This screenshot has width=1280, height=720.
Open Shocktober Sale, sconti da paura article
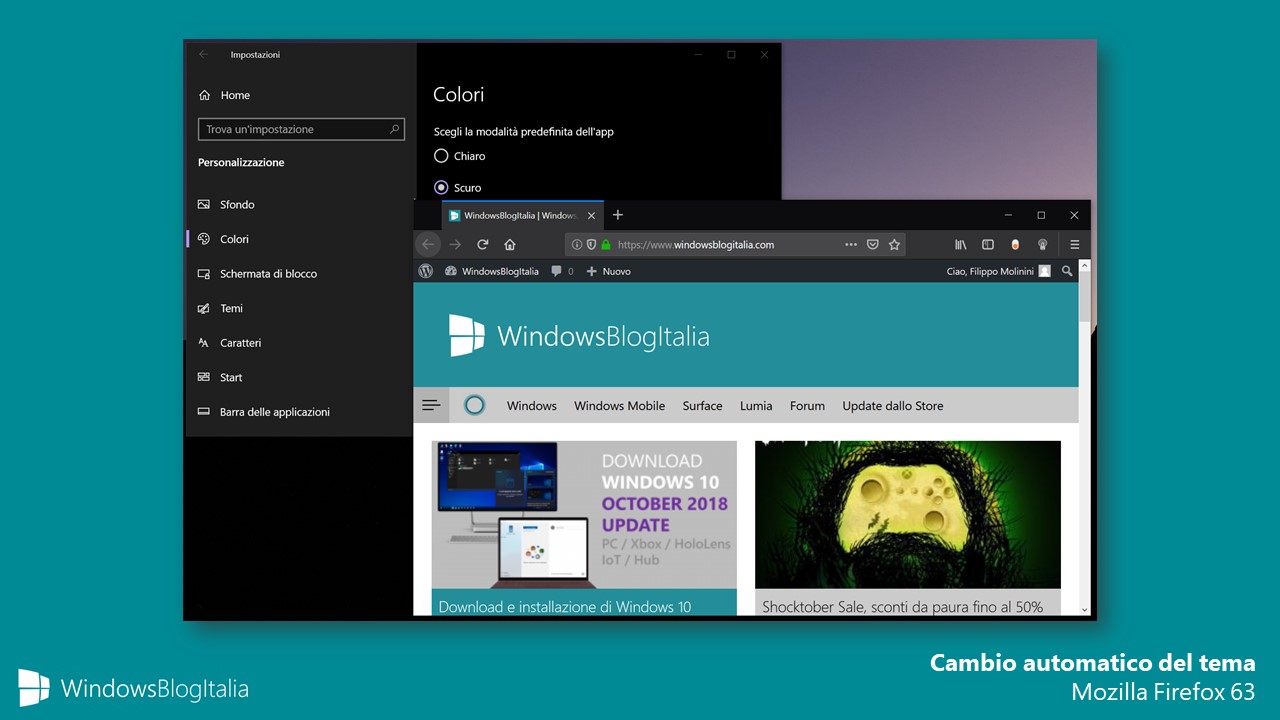[902, 606]
